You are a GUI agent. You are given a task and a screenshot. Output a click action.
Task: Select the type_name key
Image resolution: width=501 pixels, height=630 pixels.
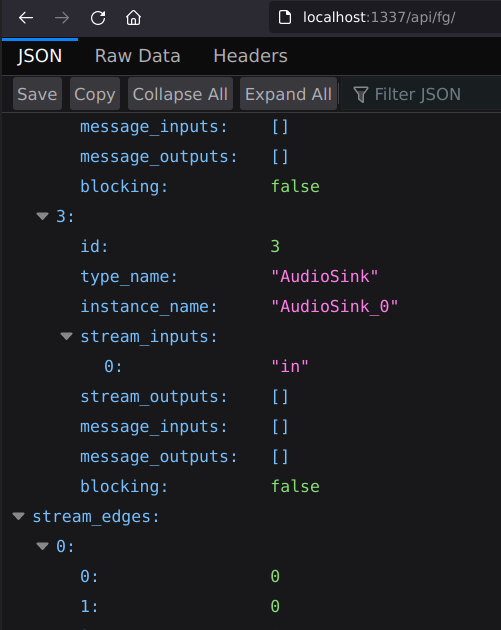(129, 276)
